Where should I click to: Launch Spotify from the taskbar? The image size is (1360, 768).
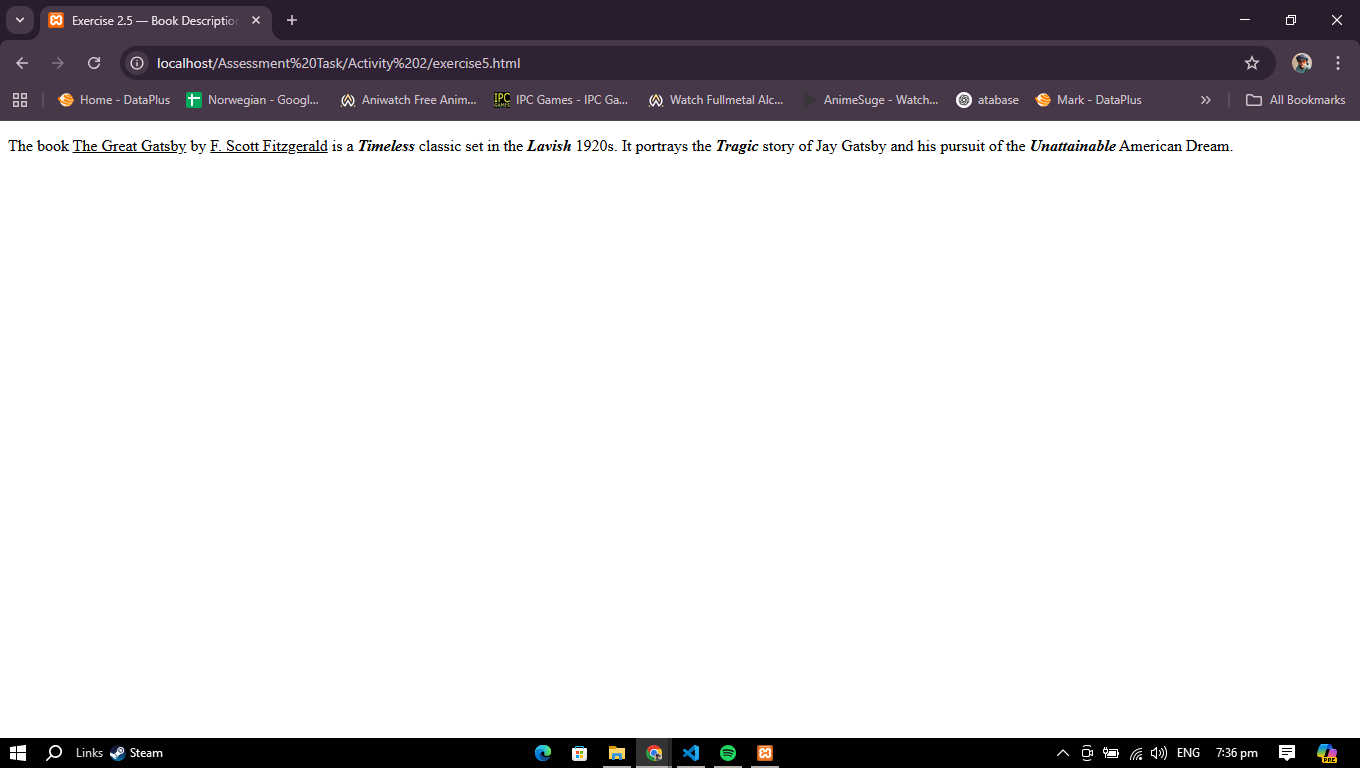click(728, 753)
